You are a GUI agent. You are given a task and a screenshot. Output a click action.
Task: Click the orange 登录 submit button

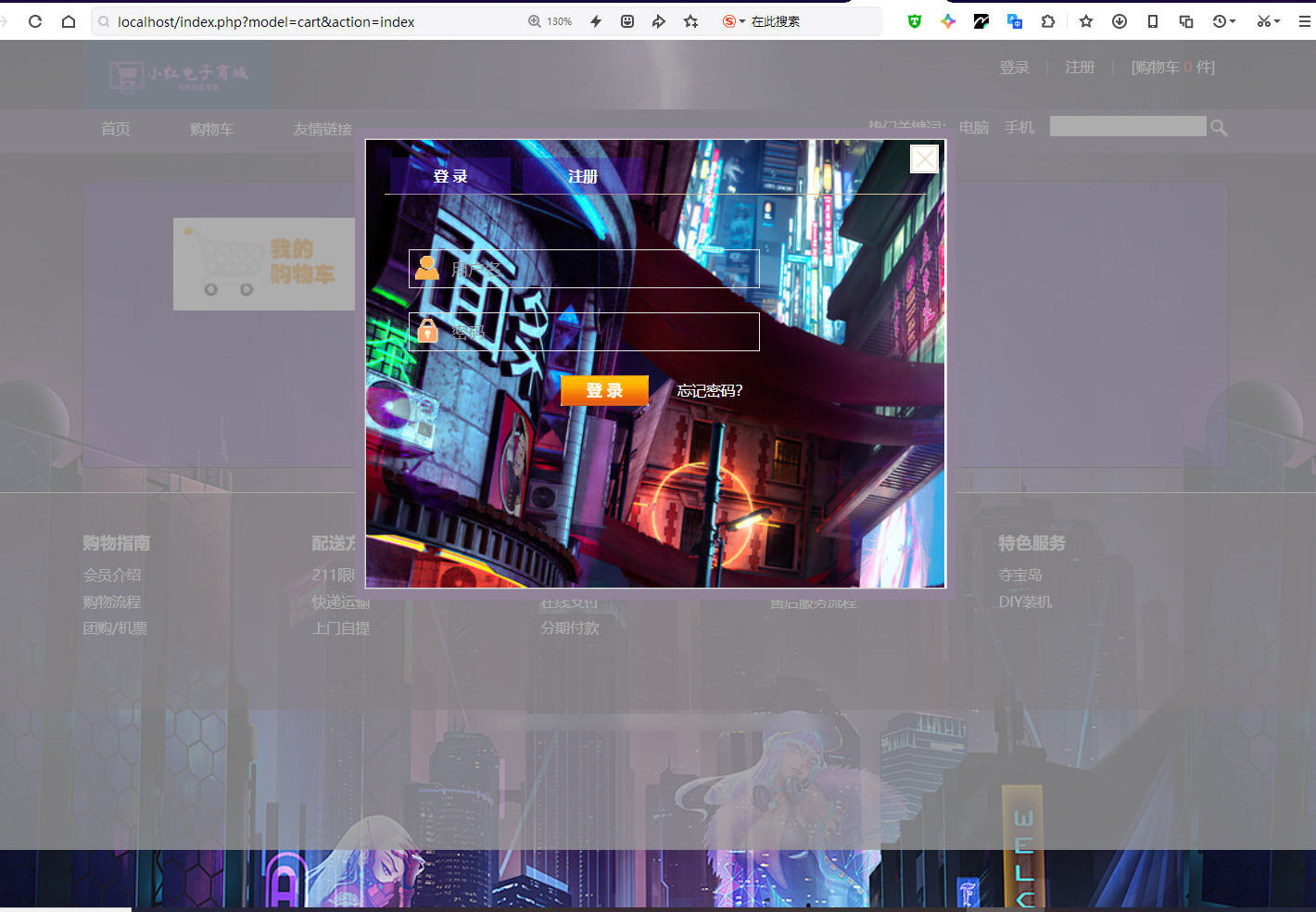coord(604,390)
